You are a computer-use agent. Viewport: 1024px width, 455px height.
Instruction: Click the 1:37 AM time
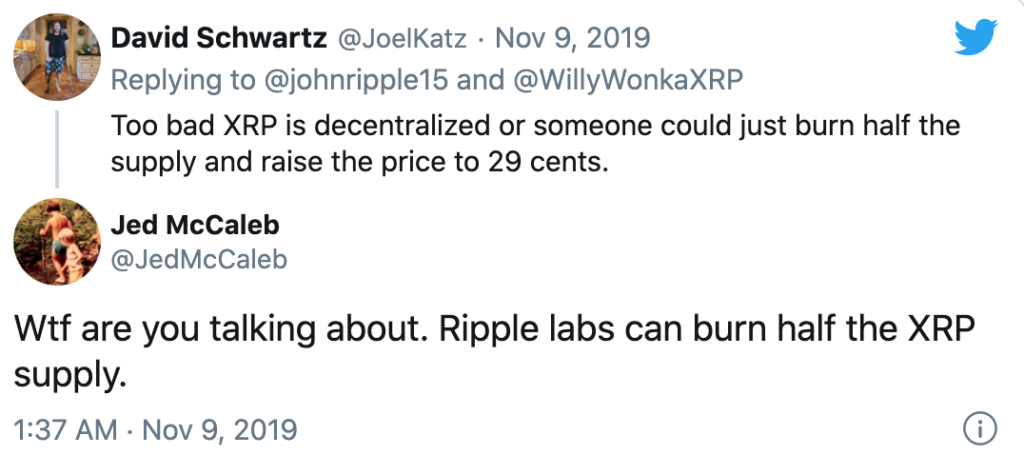[66, 430]
